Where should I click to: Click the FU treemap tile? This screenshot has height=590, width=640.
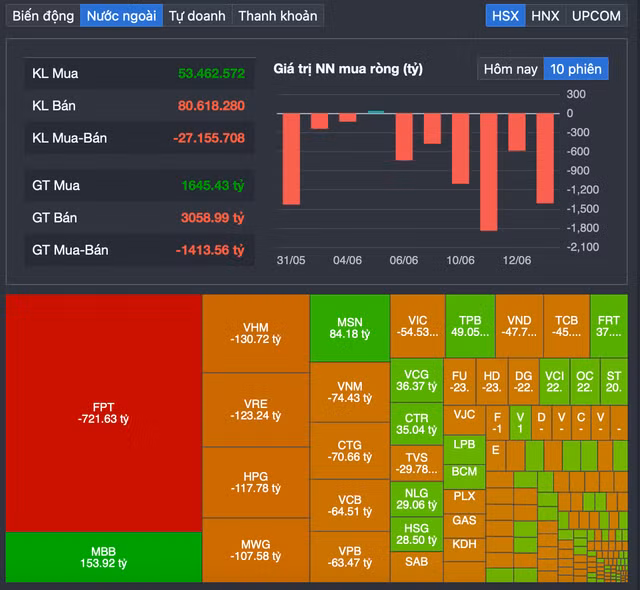coord(460,382)
